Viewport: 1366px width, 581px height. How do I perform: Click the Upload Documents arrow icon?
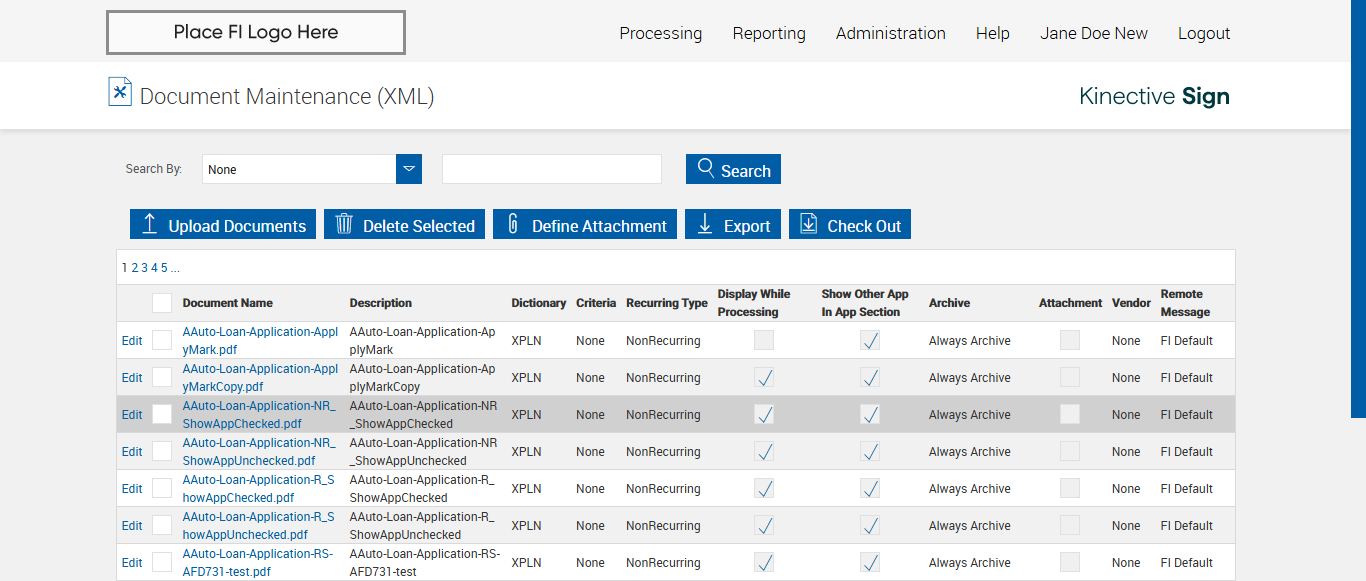click(150, 224)
